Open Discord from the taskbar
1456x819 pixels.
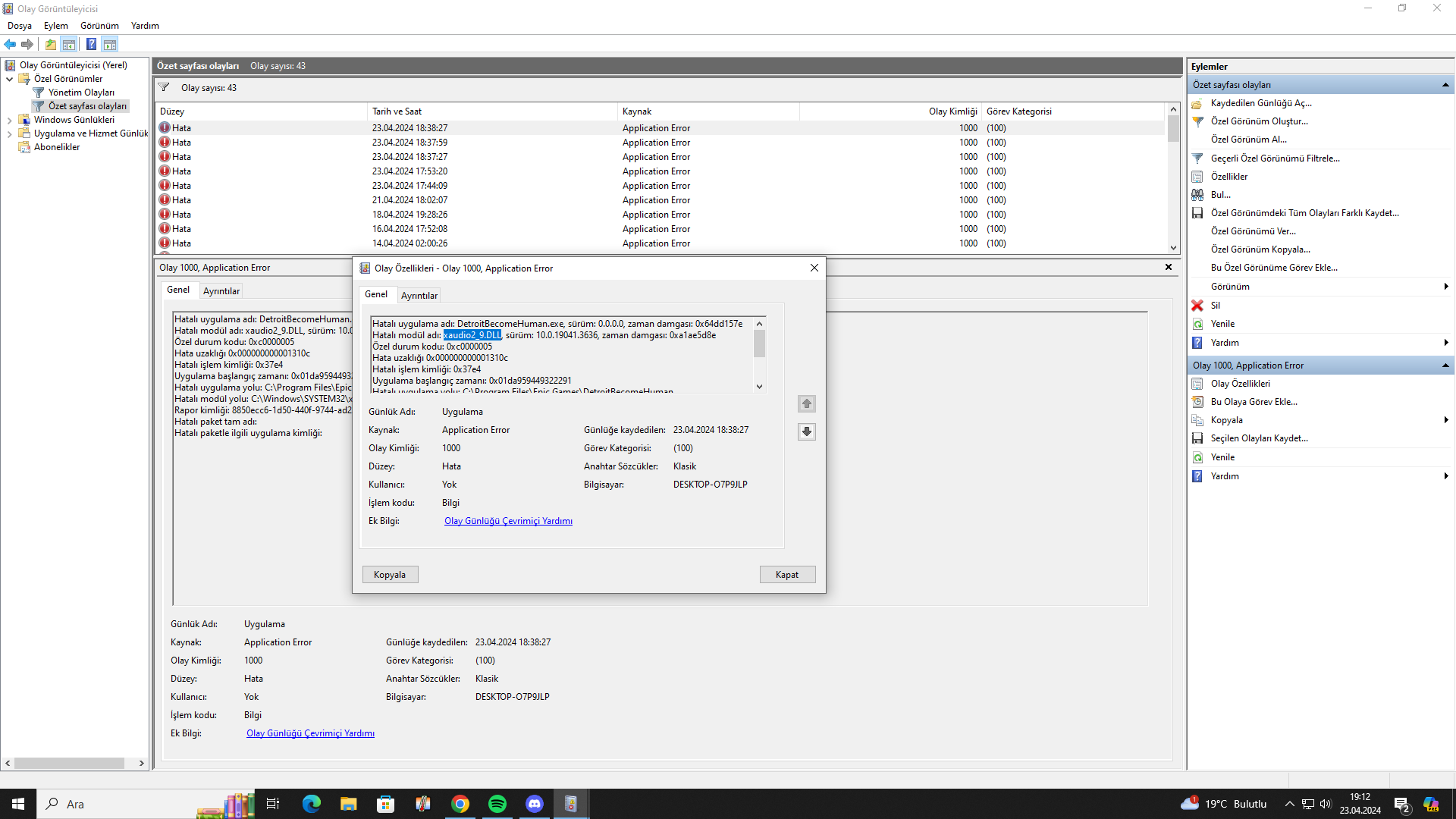[535, 804]
